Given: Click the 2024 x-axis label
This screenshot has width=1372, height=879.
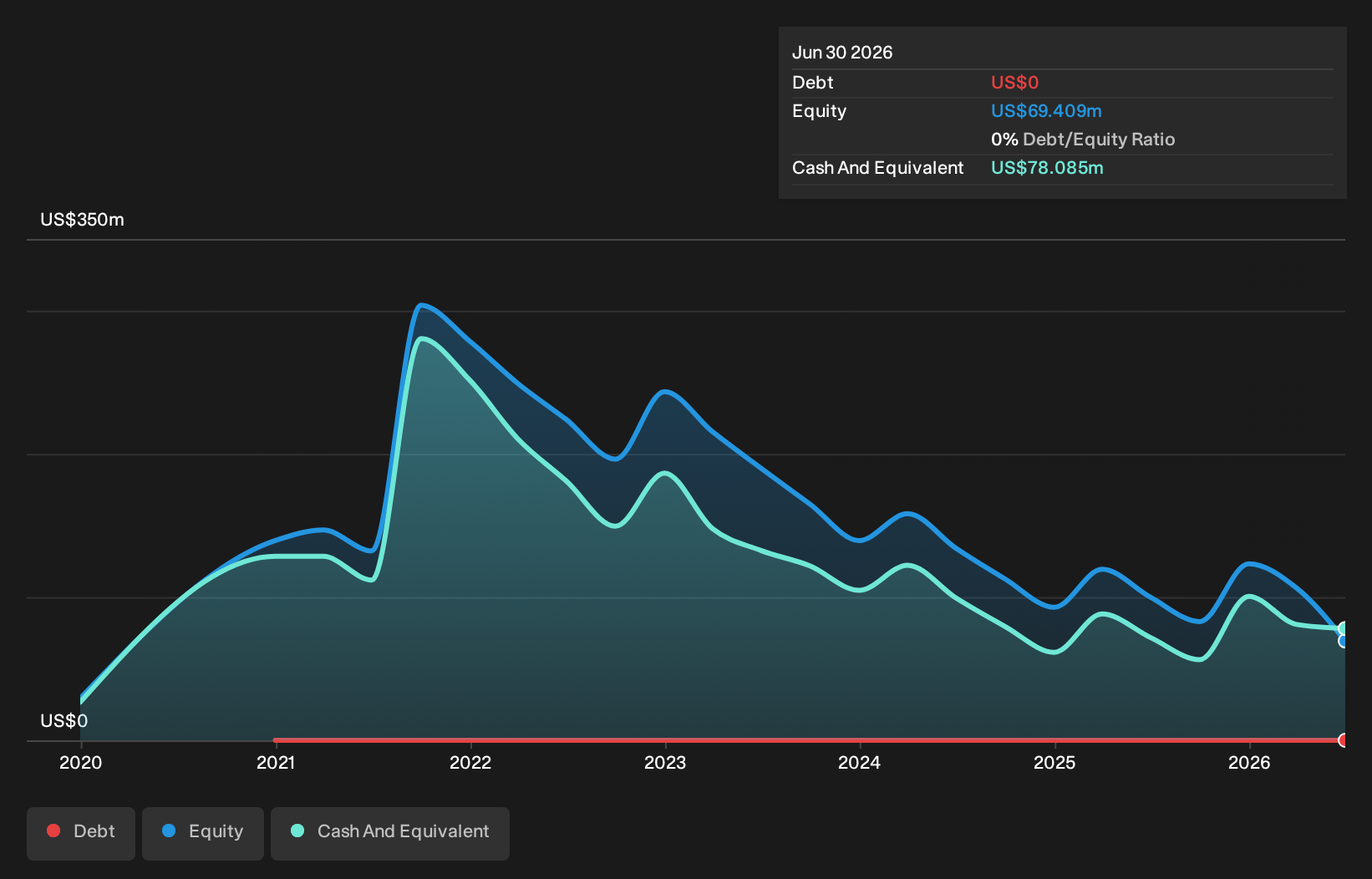Looking at the screenshot, I should click(860, 762).
